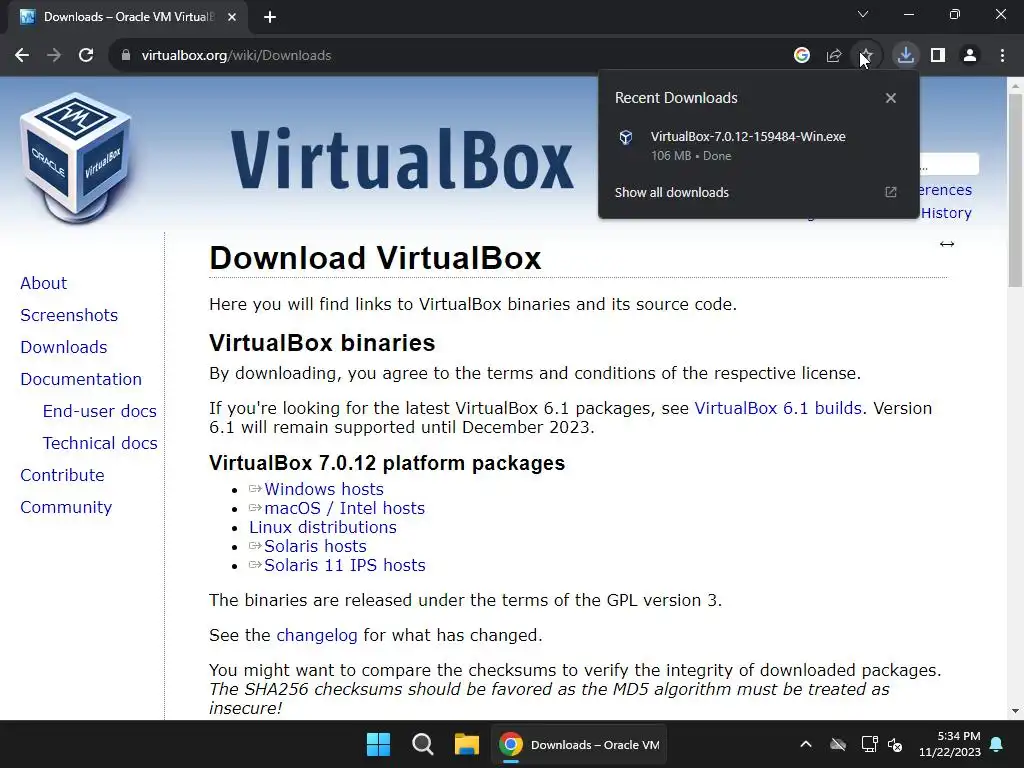
Task: Open the Community sidebar link
Action: click(66, 507)
